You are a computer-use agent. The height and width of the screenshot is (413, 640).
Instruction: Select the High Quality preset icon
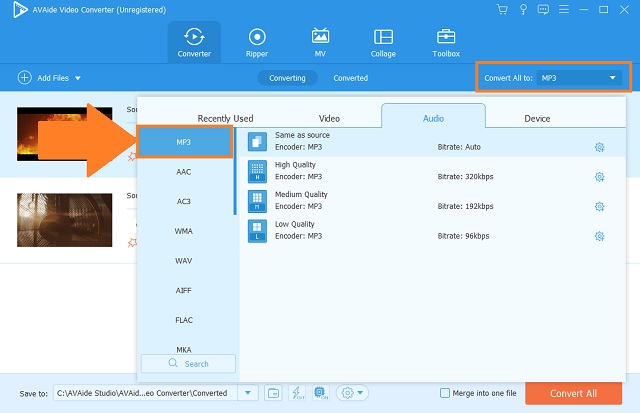257,171
